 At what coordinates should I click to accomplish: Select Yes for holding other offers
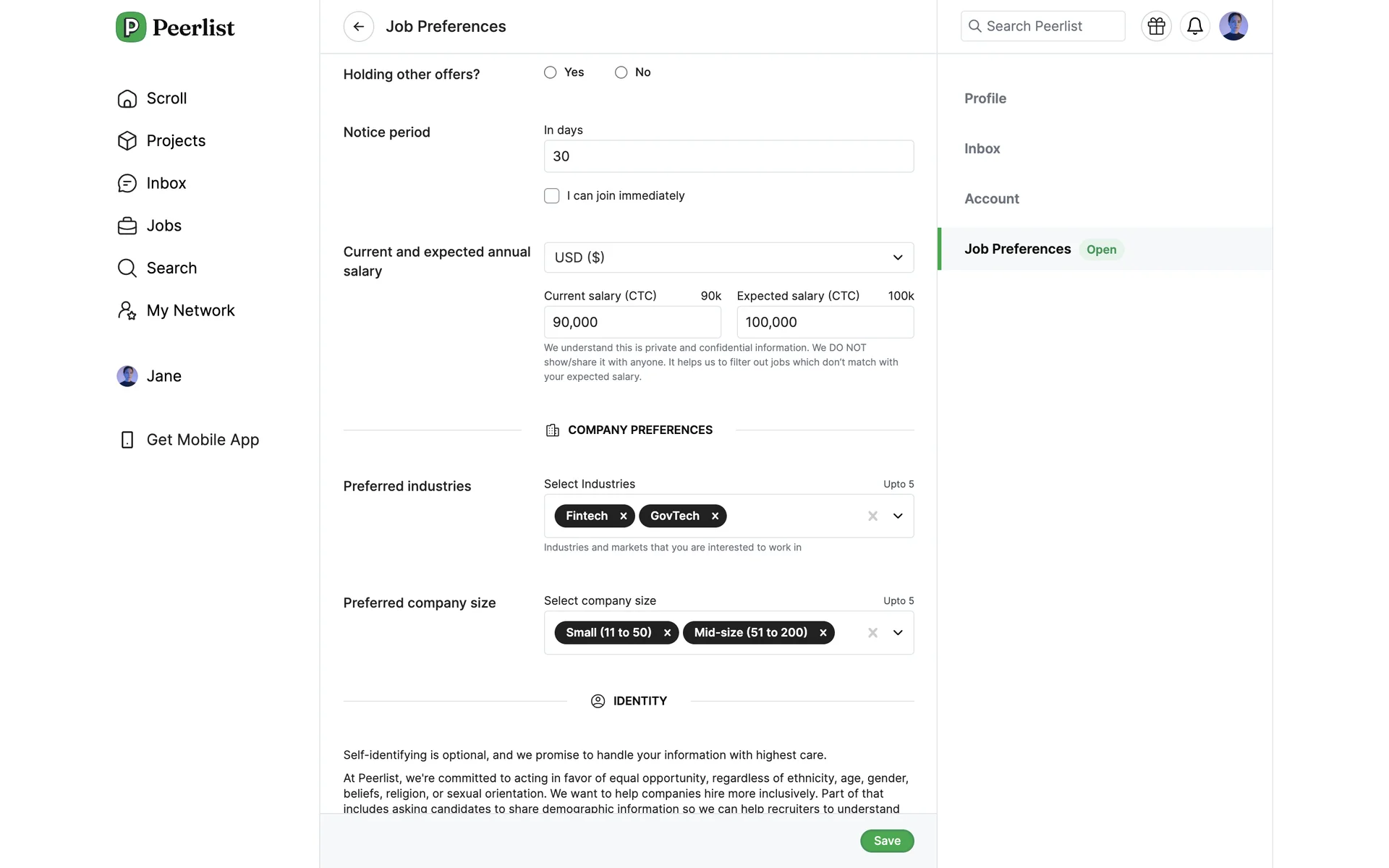click(551, 72)
